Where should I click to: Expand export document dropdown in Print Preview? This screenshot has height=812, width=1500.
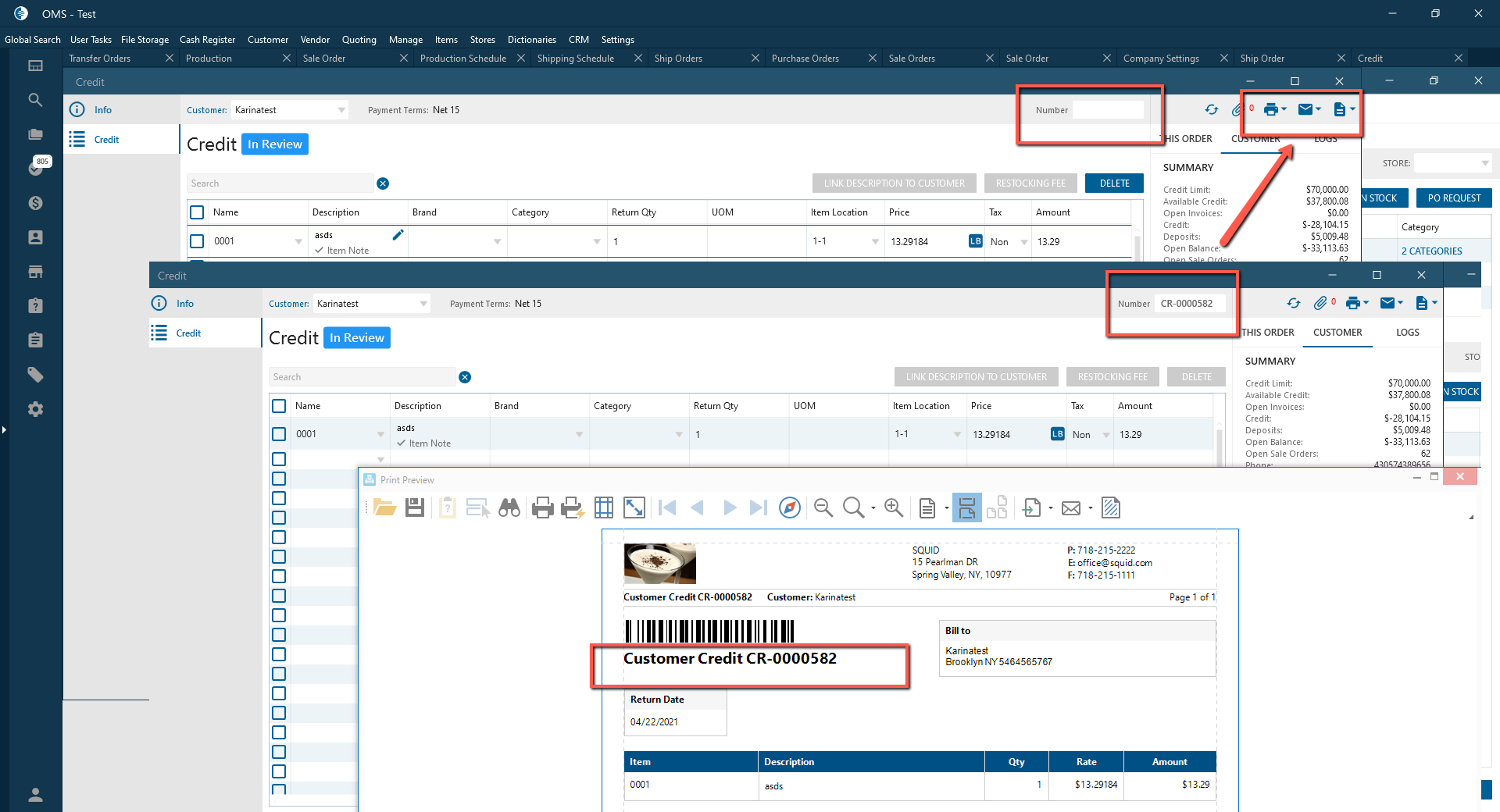click(1051, 508)
